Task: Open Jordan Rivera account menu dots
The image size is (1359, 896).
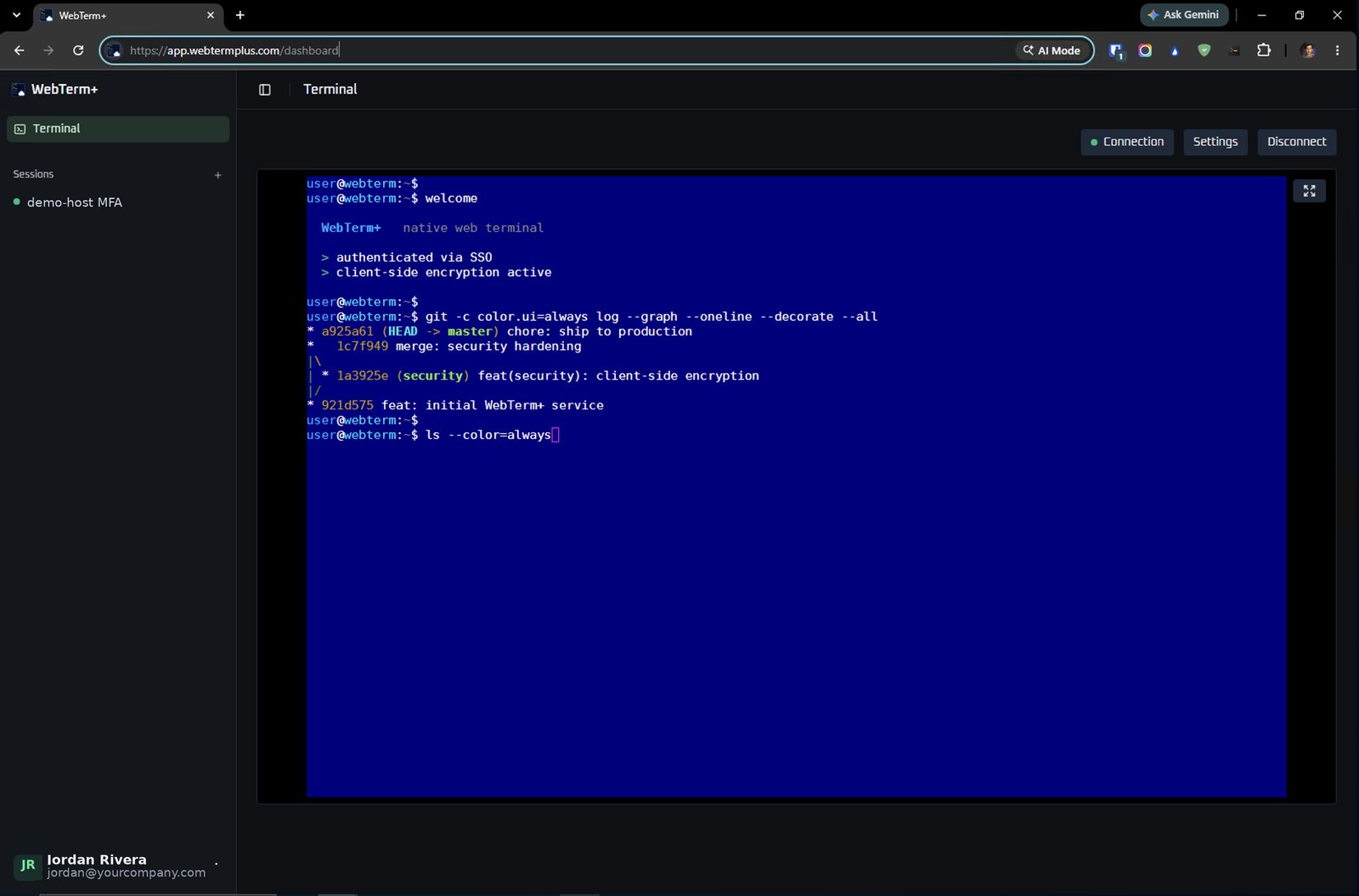Action: click(x=217, y=865)
